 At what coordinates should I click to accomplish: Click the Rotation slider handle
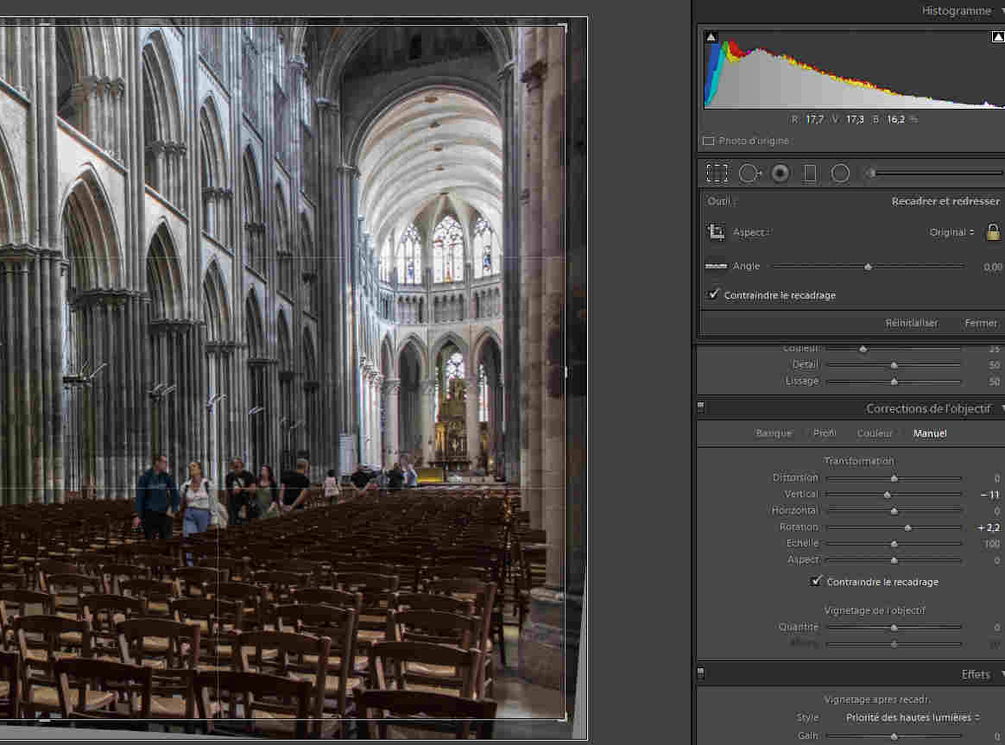(x=908, y=528)
